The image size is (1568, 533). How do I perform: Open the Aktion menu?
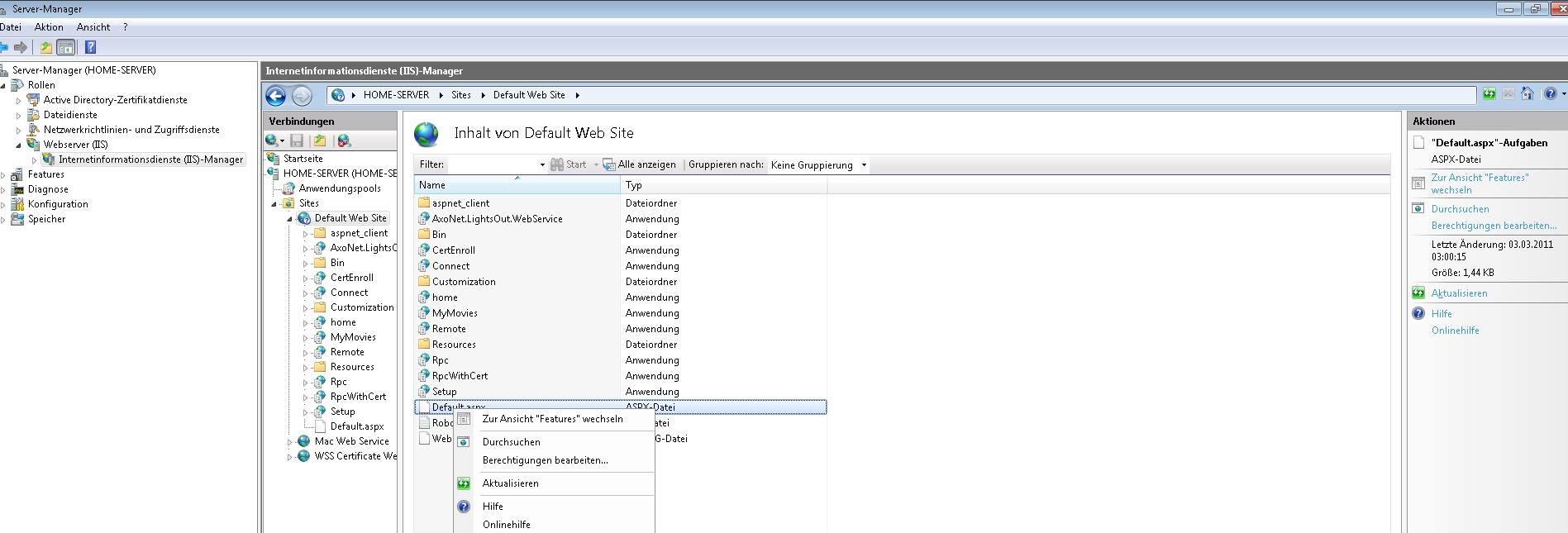pyautogui.click(x=49, y=27)
